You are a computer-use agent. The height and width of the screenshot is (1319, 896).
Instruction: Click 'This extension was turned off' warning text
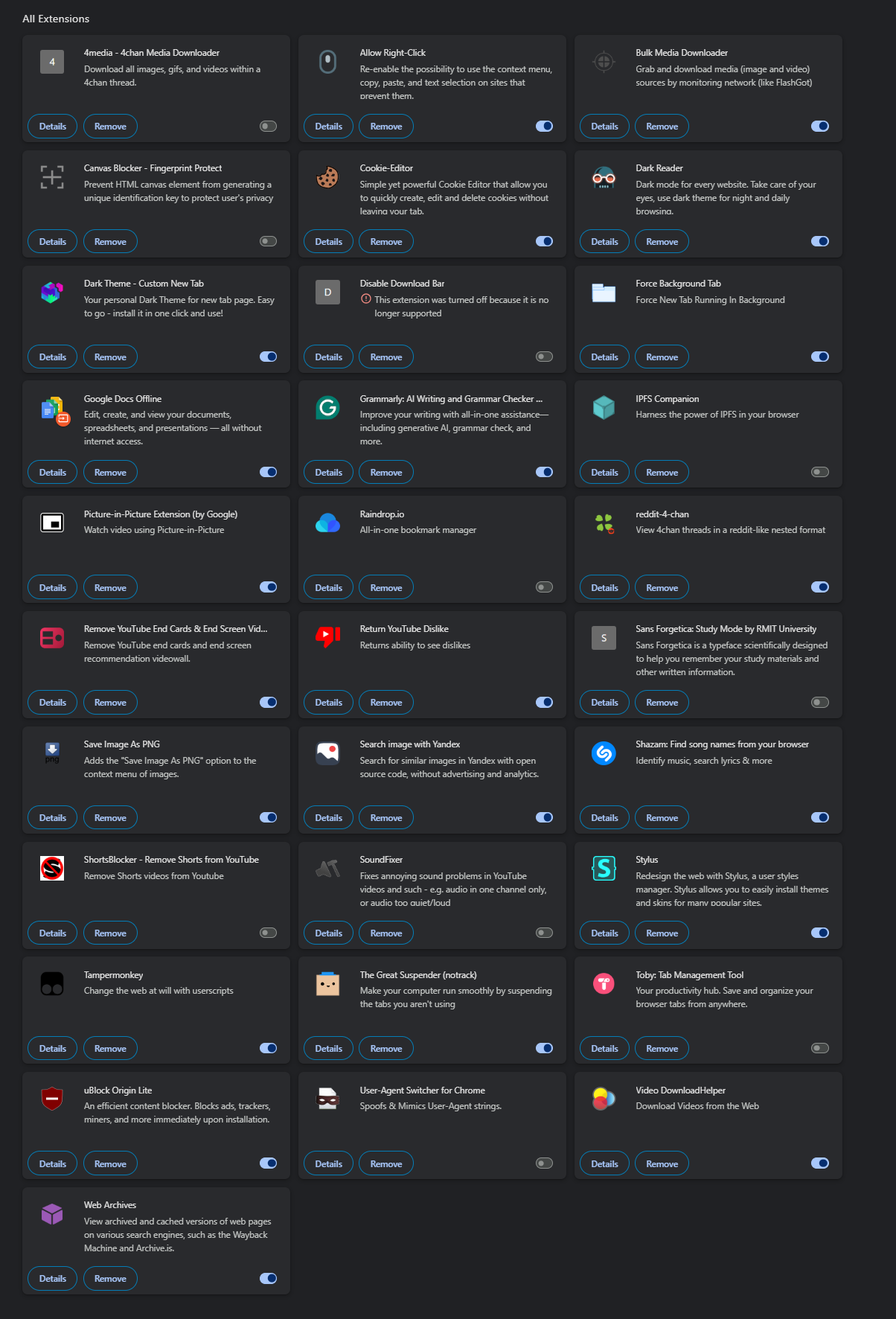pos(461,307)
